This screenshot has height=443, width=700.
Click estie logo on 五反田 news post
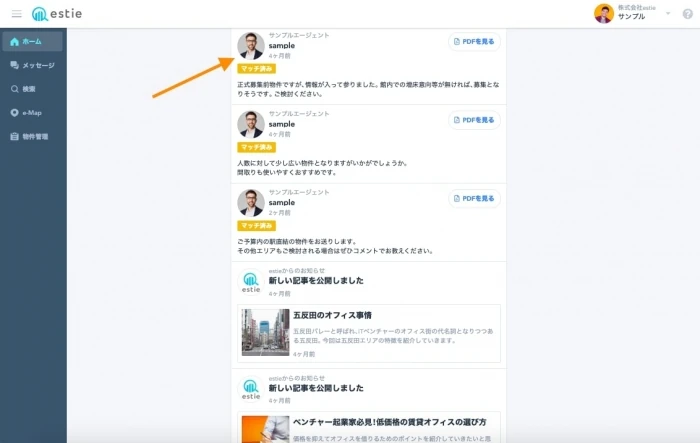coord(251,281)
